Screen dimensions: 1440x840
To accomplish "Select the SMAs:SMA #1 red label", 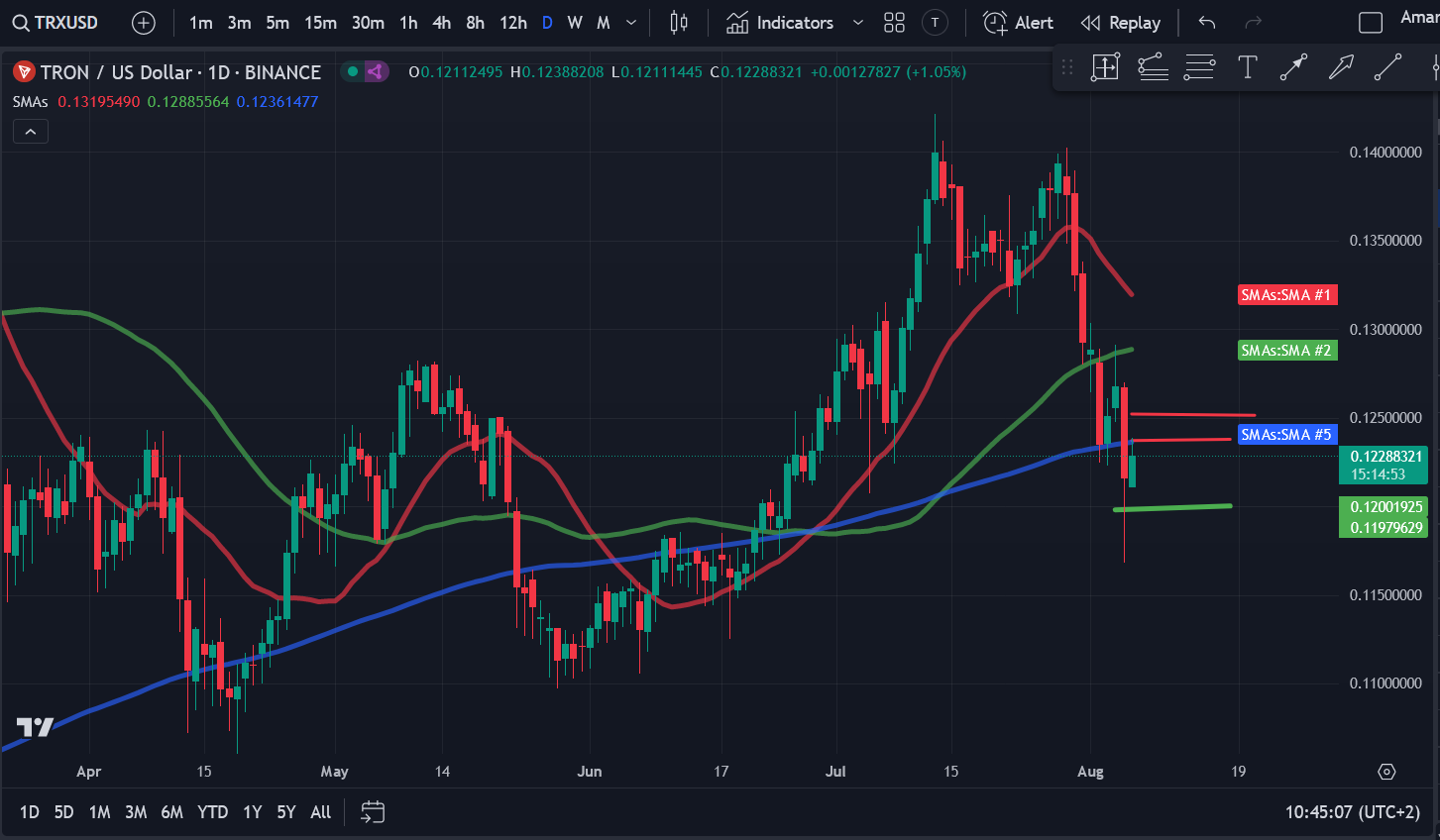I will [1286, 295].
